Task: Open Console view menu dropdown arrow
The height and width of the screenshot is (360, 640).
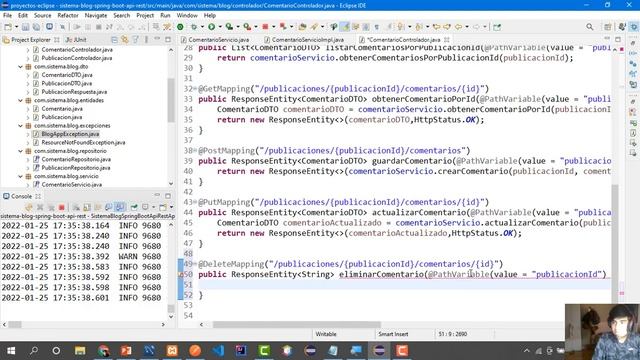Action: pyautogui.click(x=171, y=207)
